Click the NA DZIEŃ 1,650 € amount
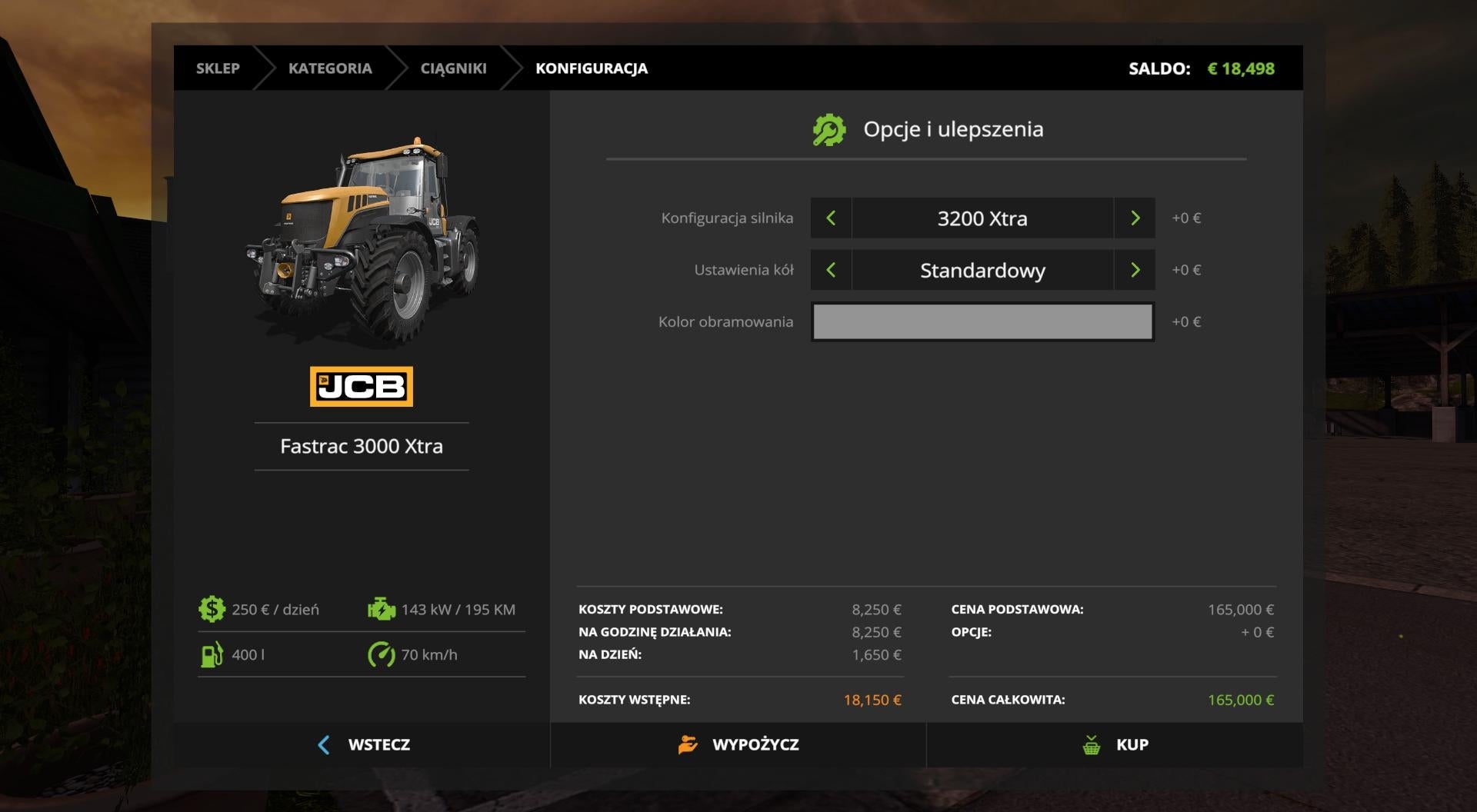Screen dimensions: 1477x812 pyautogui.click(x=876, y=654)
